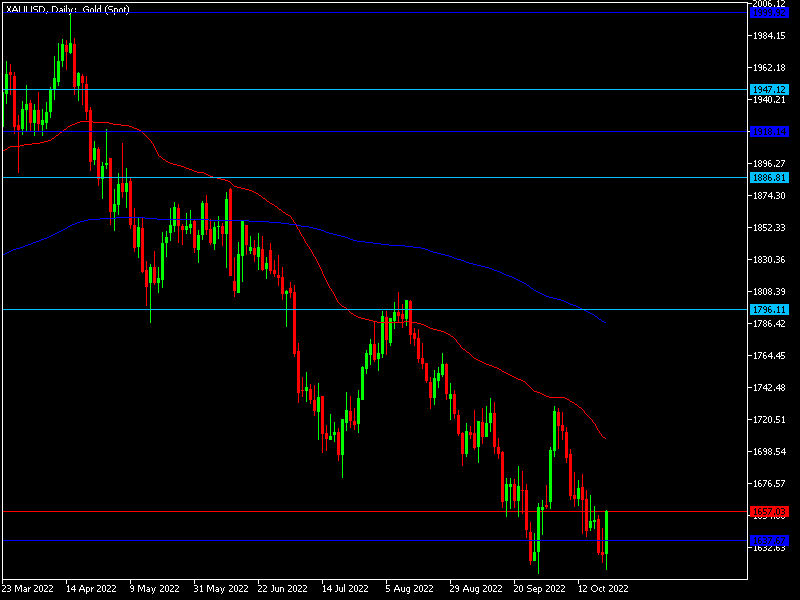Click the 31 May 2022 date label
Viewport: 800px width, 600px height.
click(x=221, y=589)
